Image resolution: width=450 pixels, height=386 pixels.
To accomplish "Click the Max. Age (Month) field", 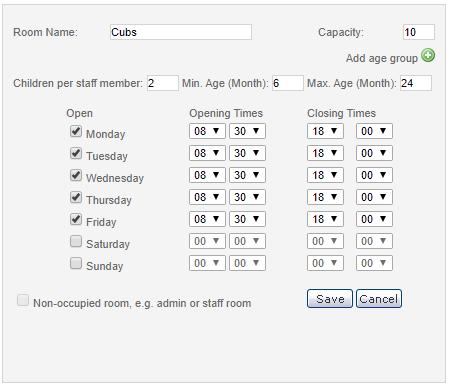I will point(416,83).
